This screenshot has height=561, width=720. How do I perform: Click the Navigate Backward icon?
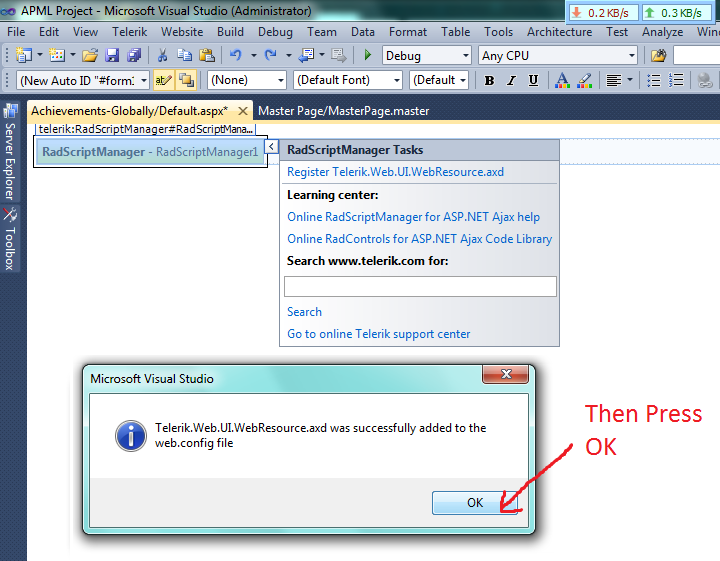pos(306,56)
